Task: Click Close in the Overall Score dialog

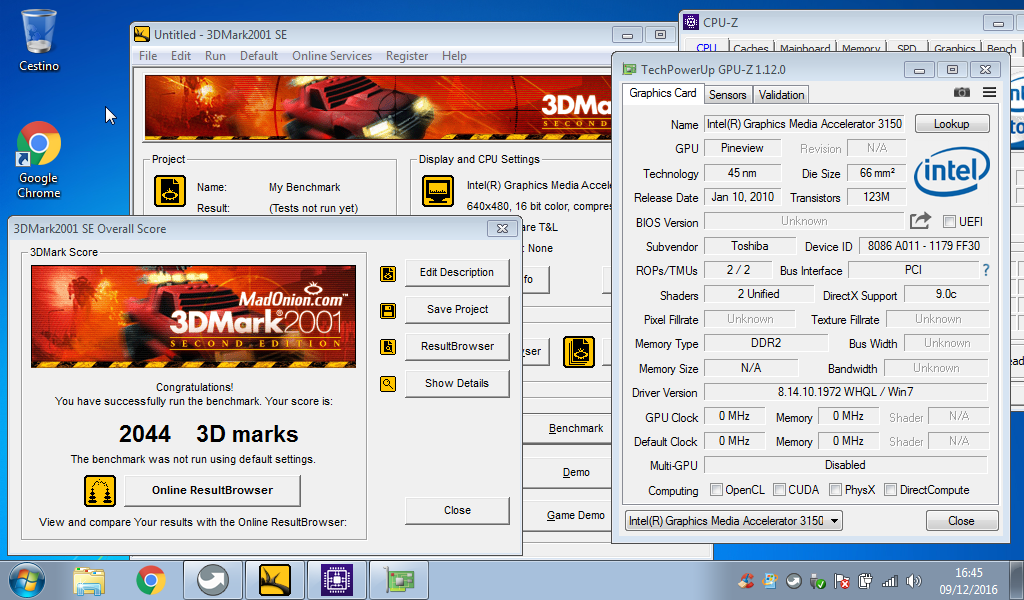Action: 457,511
